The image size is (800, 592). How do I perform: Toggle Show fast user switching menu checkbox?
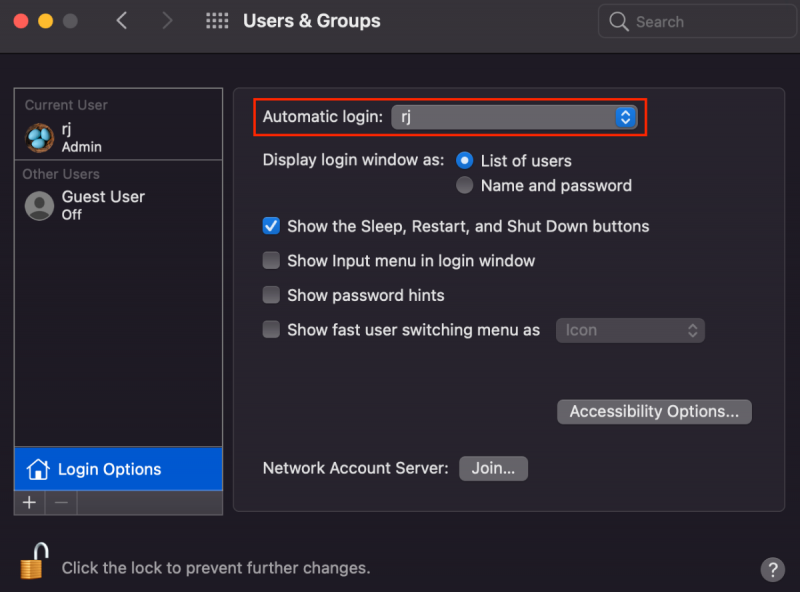click(x=271, y=330)
